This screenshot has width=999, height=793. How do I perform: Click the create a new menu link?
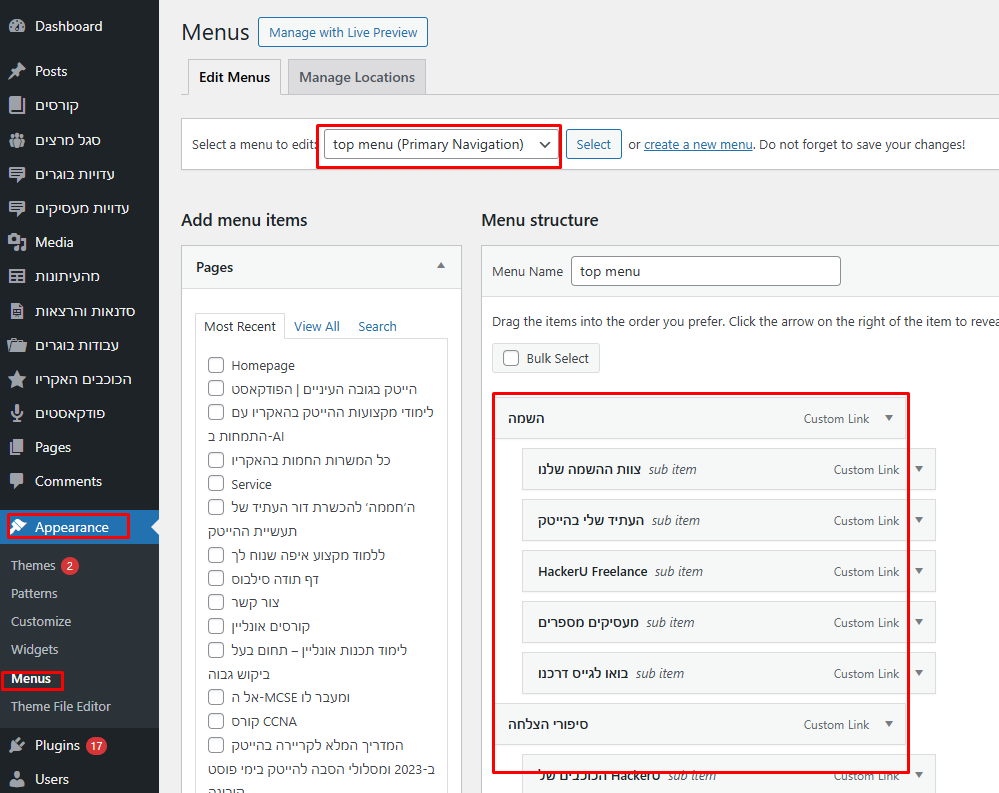click(x=698, y=144)
